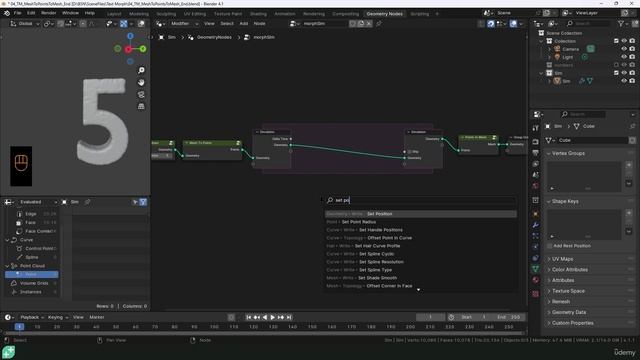Image resolution: width=640 pixels, height=360 pixels.
Task: Open the Render menu
Action: pos(49,13)
